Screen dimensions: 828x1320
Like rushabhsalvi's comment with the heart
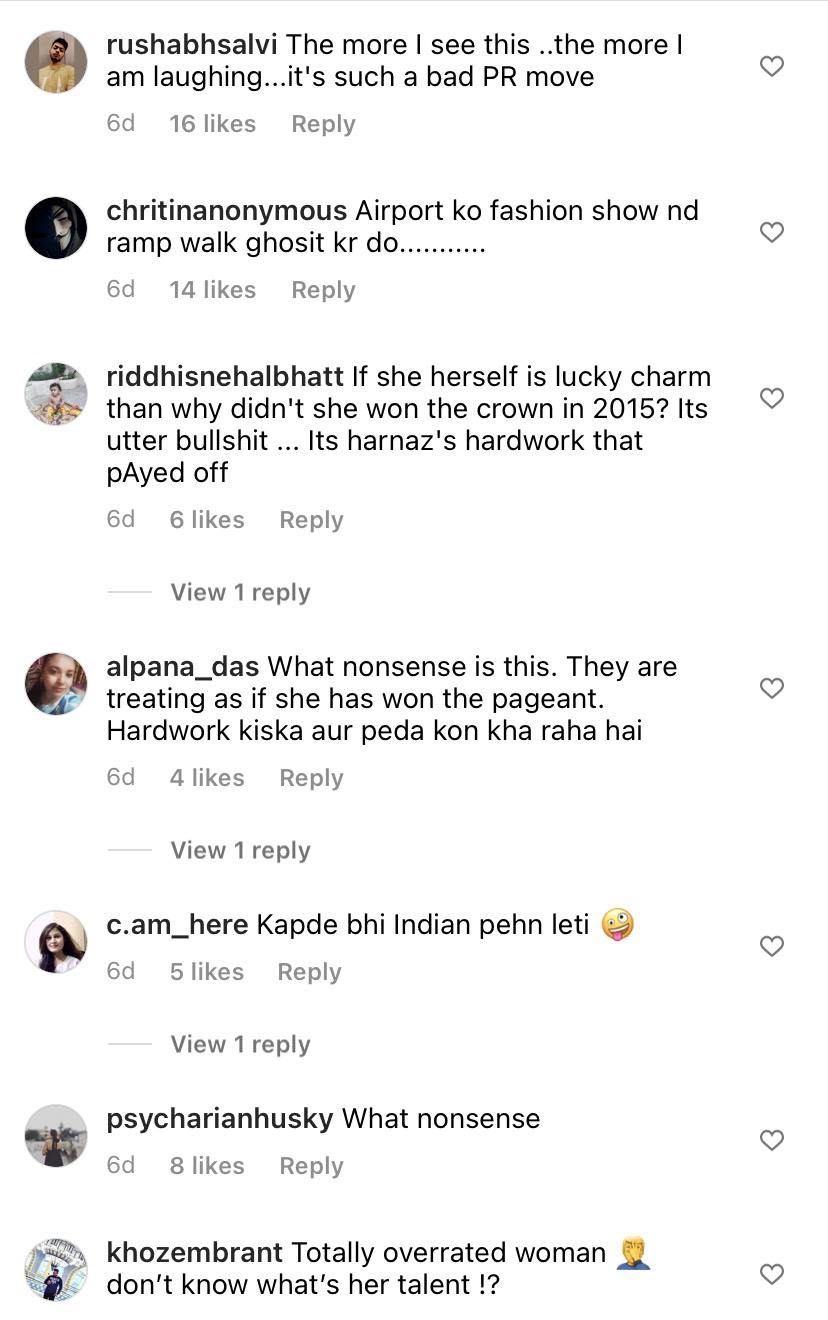click(x=771, y=67)
